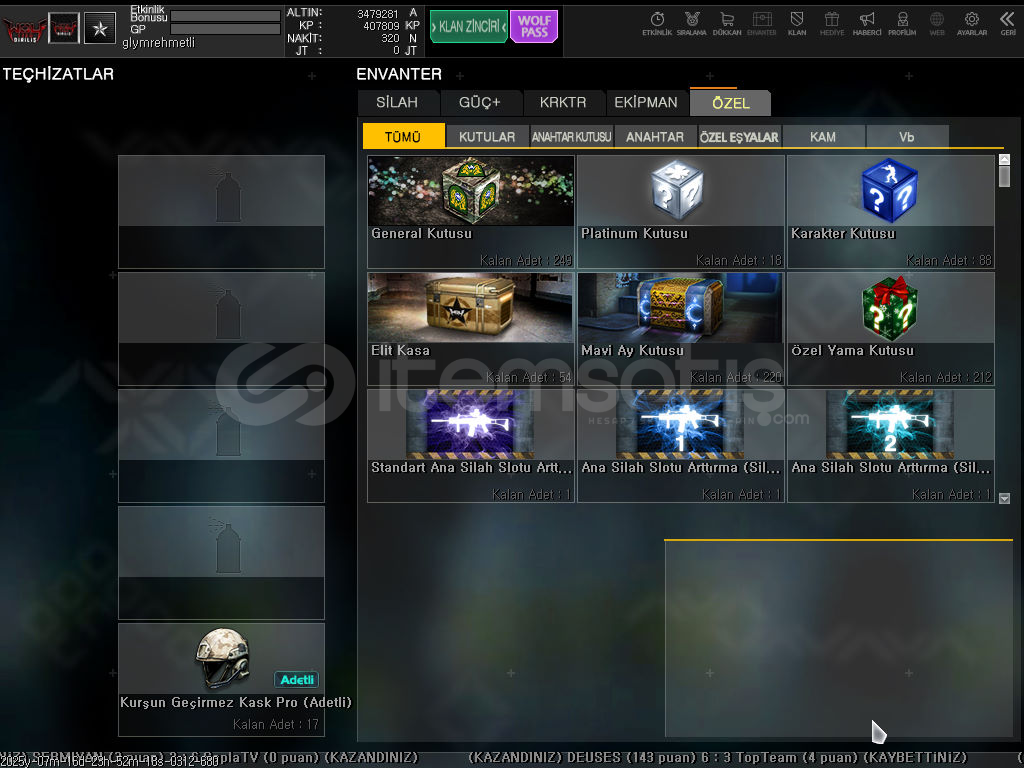Switch to the GÜÇ+ tab
This screenshot has width=1024, height=768.
point(480,103)
